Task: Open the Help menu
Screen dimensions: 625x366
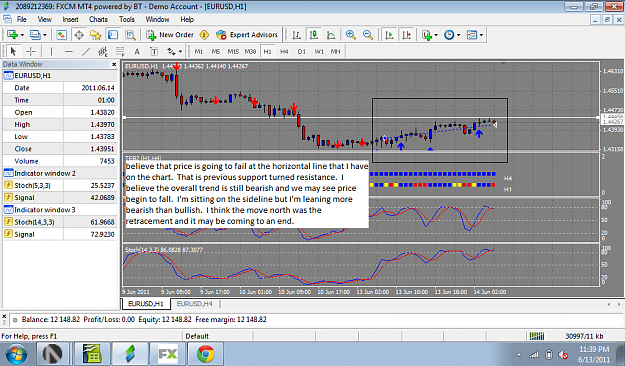Action: (x=187, y=19)
